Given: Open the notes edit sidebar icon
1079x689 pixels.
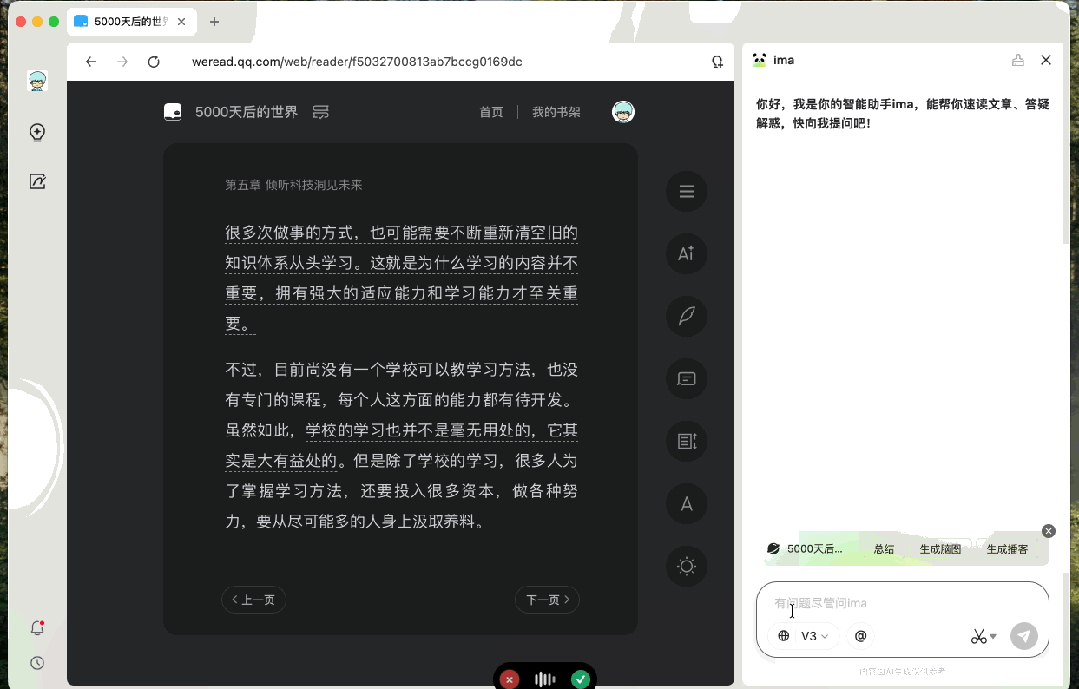Looking at the screenshot, I should click(37, 181).
